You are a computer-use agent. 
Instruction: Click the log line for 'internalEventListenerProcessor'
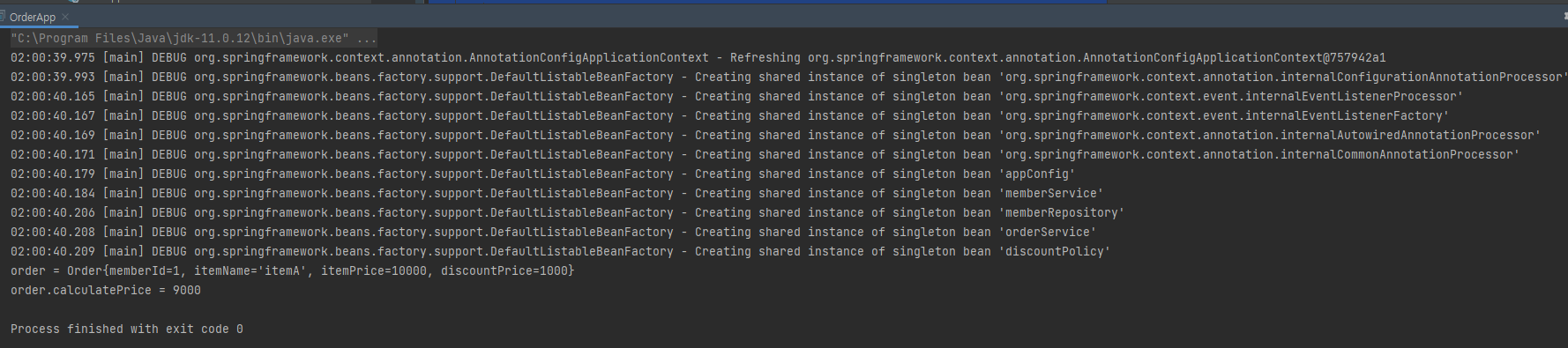[736, 96]
